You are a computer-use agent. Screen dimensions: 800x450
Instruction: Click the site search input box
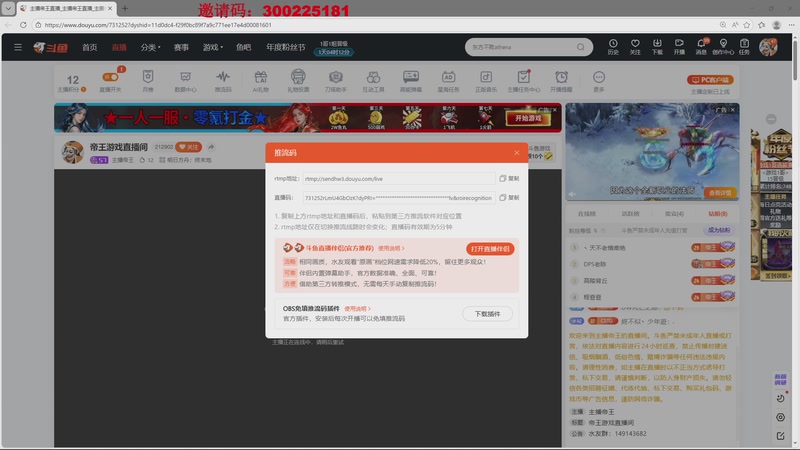pyautogui.click(x=521, y=47)
